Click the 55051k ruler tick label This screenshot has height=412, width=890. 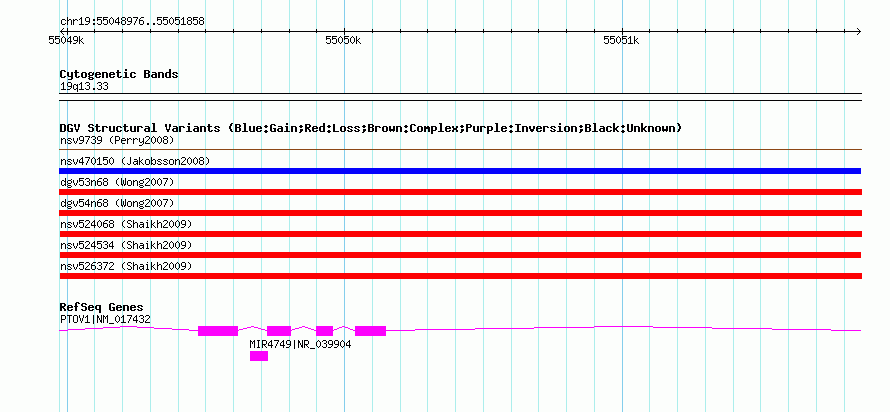tap(622, 40)
